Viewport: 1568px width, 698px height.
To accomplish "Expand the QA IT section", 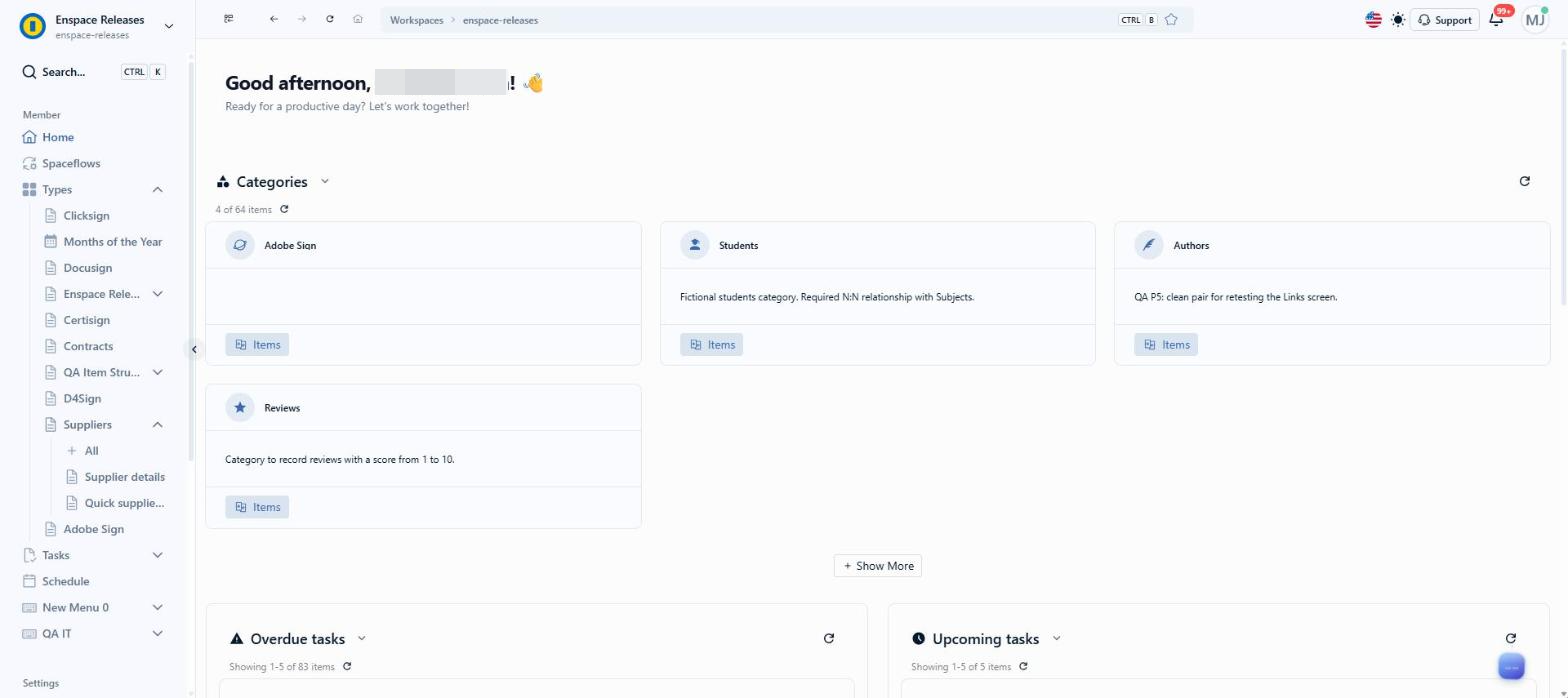I will (157, 633).
